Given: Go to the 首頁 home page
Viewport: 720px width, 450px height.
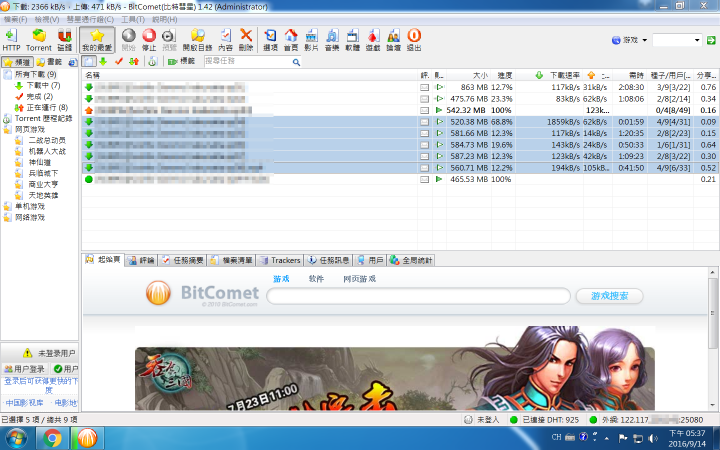Looking at the screenshot, I should 291,40.
